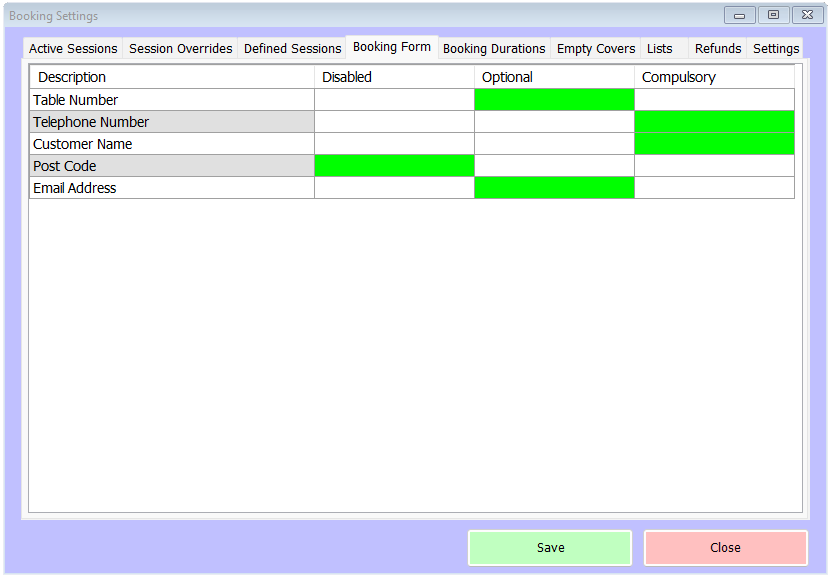Image resolution: width=832 pixels, height=578 pixels.
Task: Set Email Address to Compulsory
Action: coord(714,188)
